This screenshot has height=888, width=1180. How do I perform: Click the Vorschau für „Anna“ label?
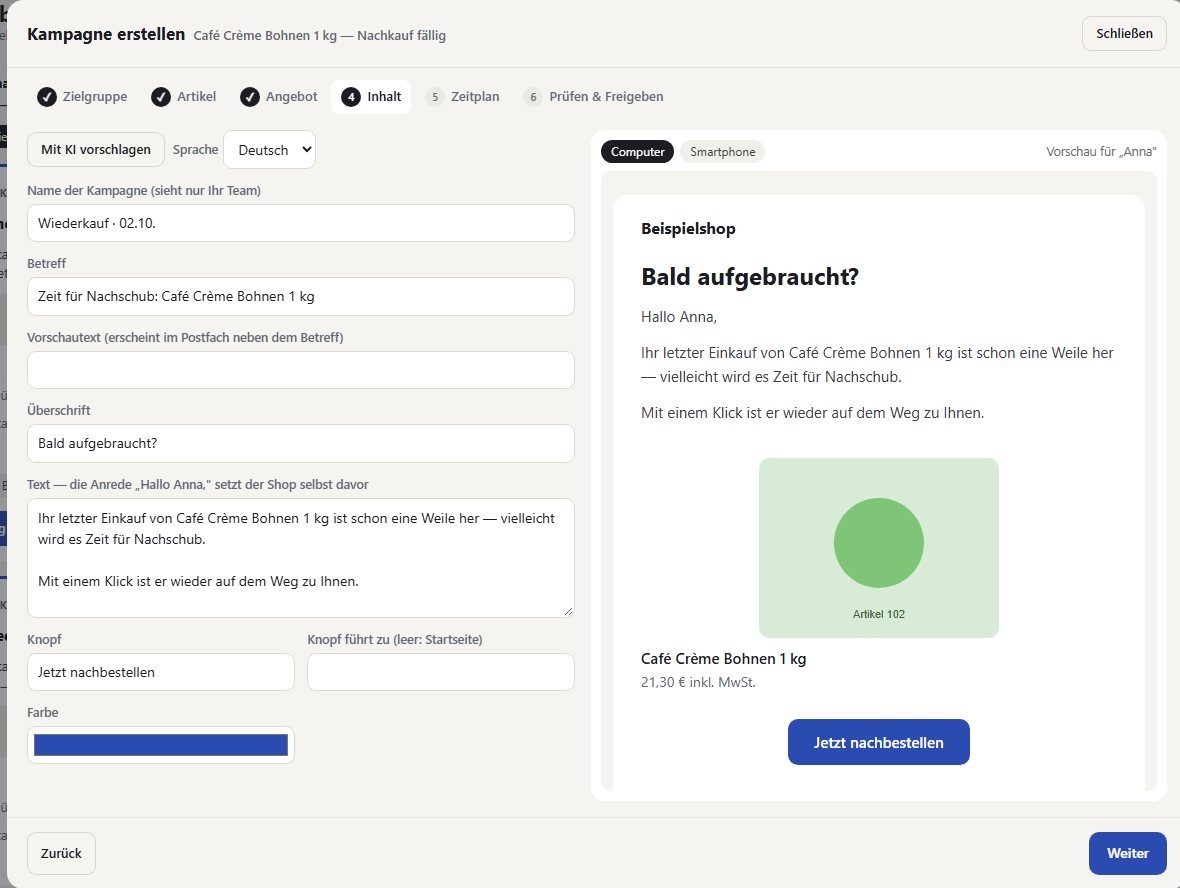click(1101, 151)
